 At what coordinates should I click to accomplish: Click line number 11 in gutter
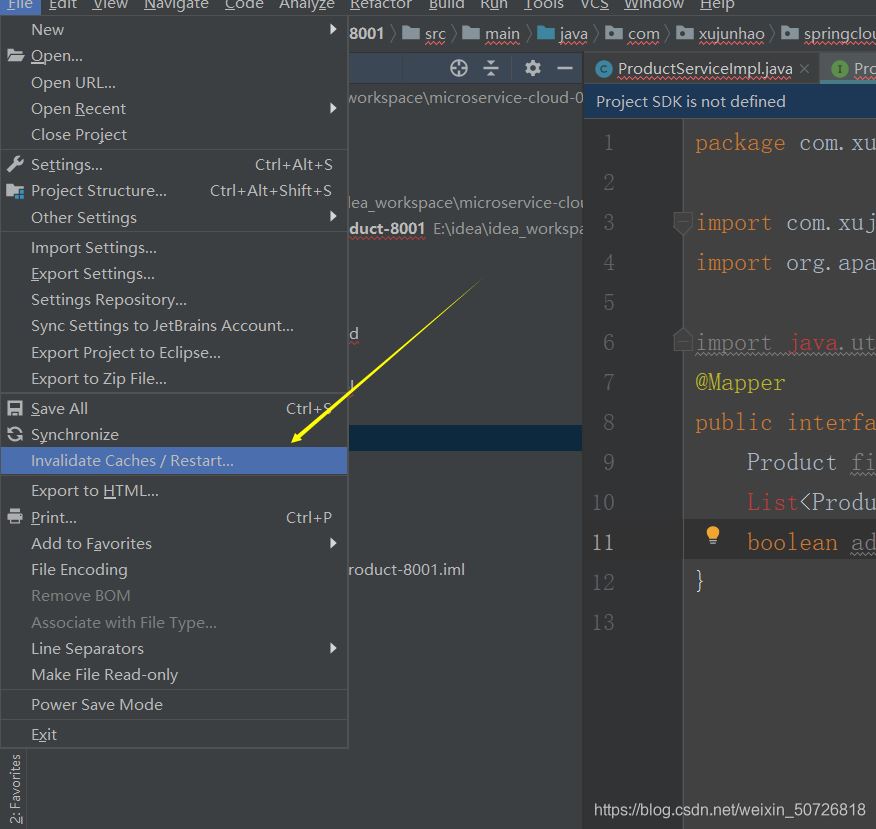[x=602, y=542]
